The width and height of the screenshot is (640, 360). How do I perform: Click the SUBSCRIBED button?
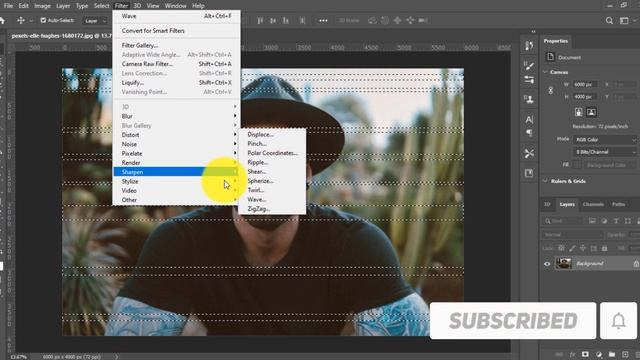[513, 321]
